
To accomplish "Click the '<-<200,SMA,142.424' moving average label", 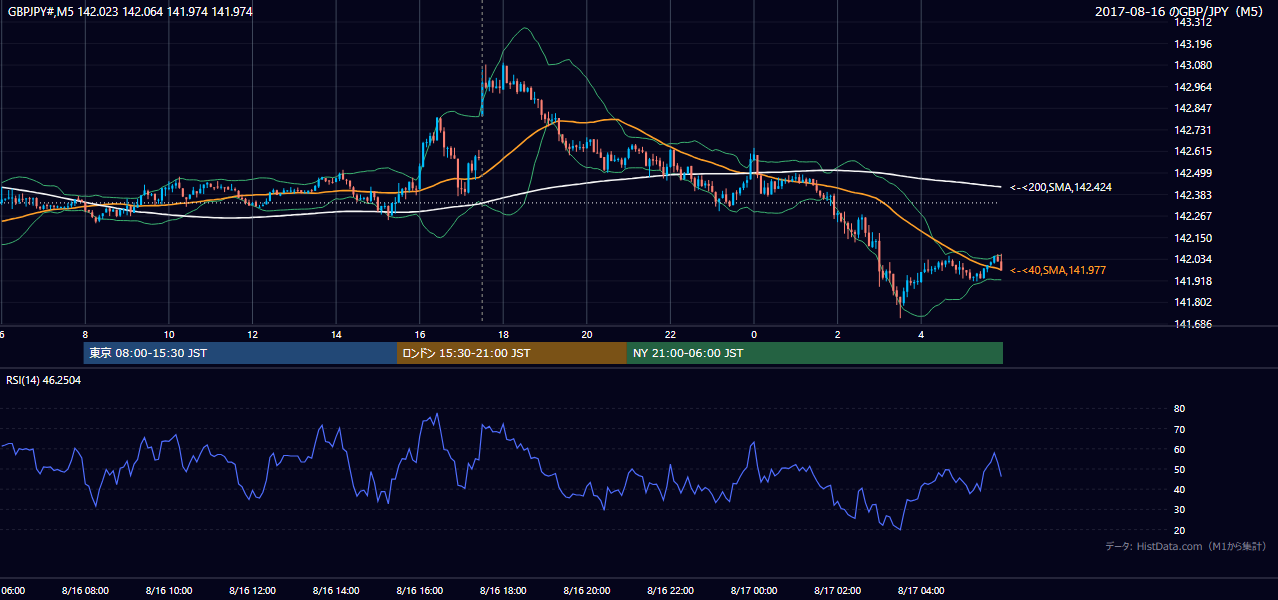I will coord(1060,187).
